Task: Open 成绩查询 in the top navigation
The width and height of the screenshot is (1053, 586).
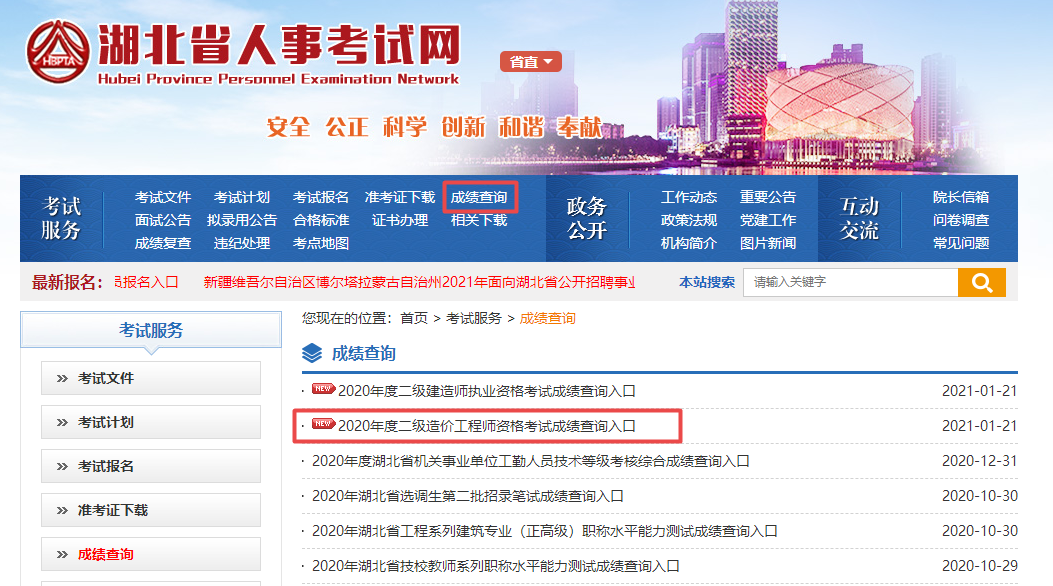Action: 479,197
